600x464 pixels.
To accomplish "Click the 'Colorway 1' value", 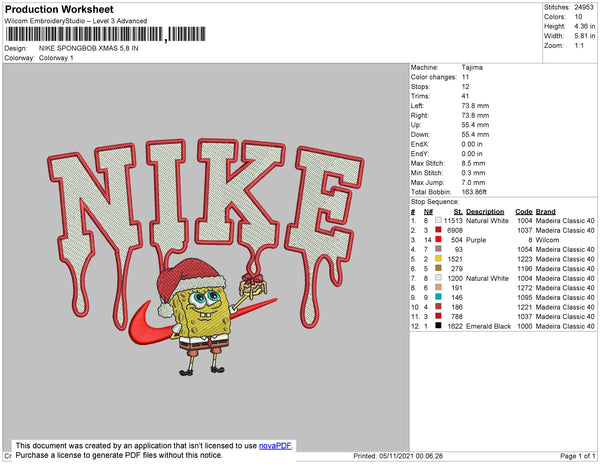I will pos(56,58).
